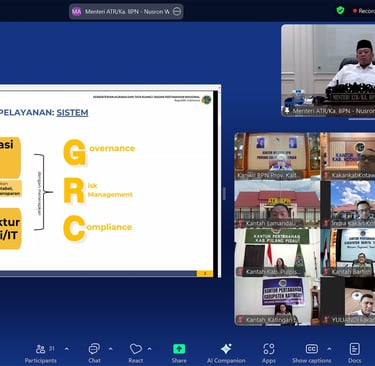This screenshot has height=366, width=375.
Task: Click the sharing options circle next to Nusron W.
Action: pos(177,12)
